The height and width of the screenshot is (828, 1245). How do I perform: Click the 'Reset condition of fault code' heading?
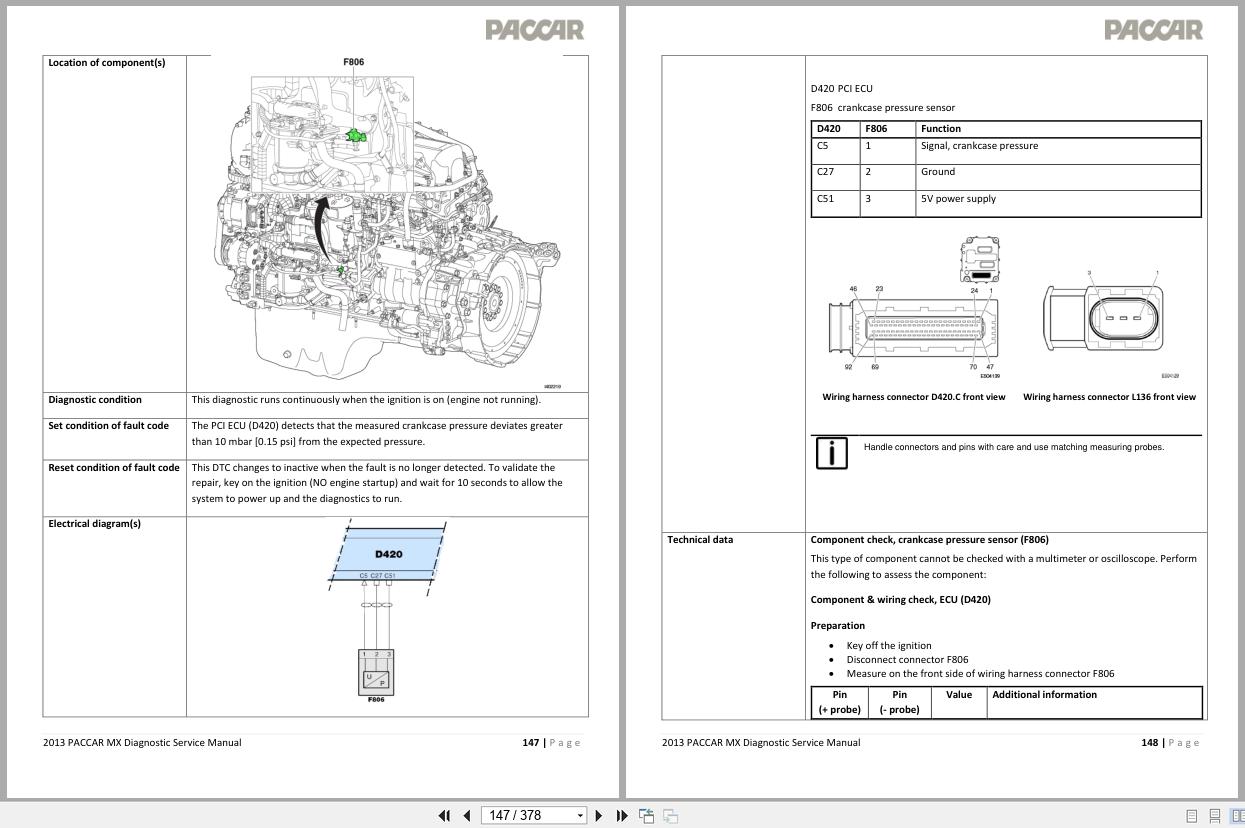pos(114,468)
